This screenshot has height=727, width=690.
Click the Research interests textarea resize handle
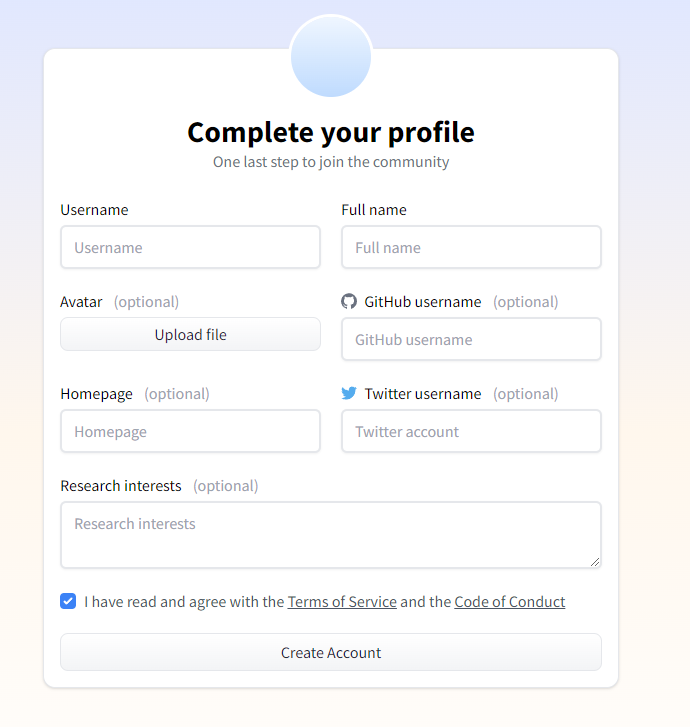pos(595,562)
